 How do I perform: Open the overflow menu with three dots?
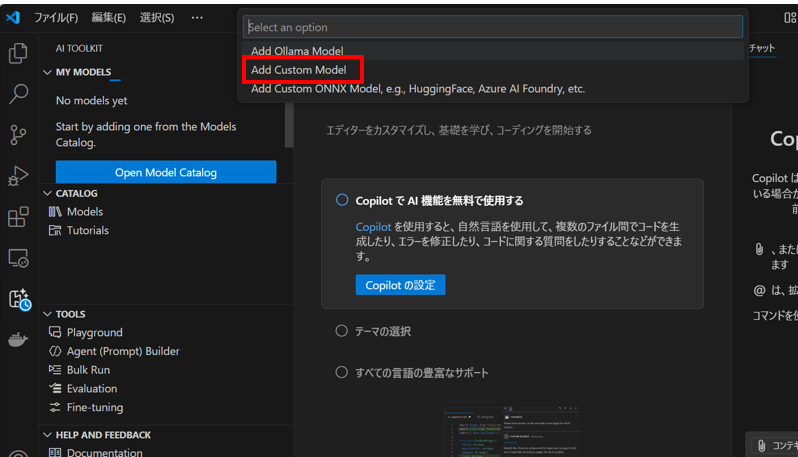tap(197, 18)
